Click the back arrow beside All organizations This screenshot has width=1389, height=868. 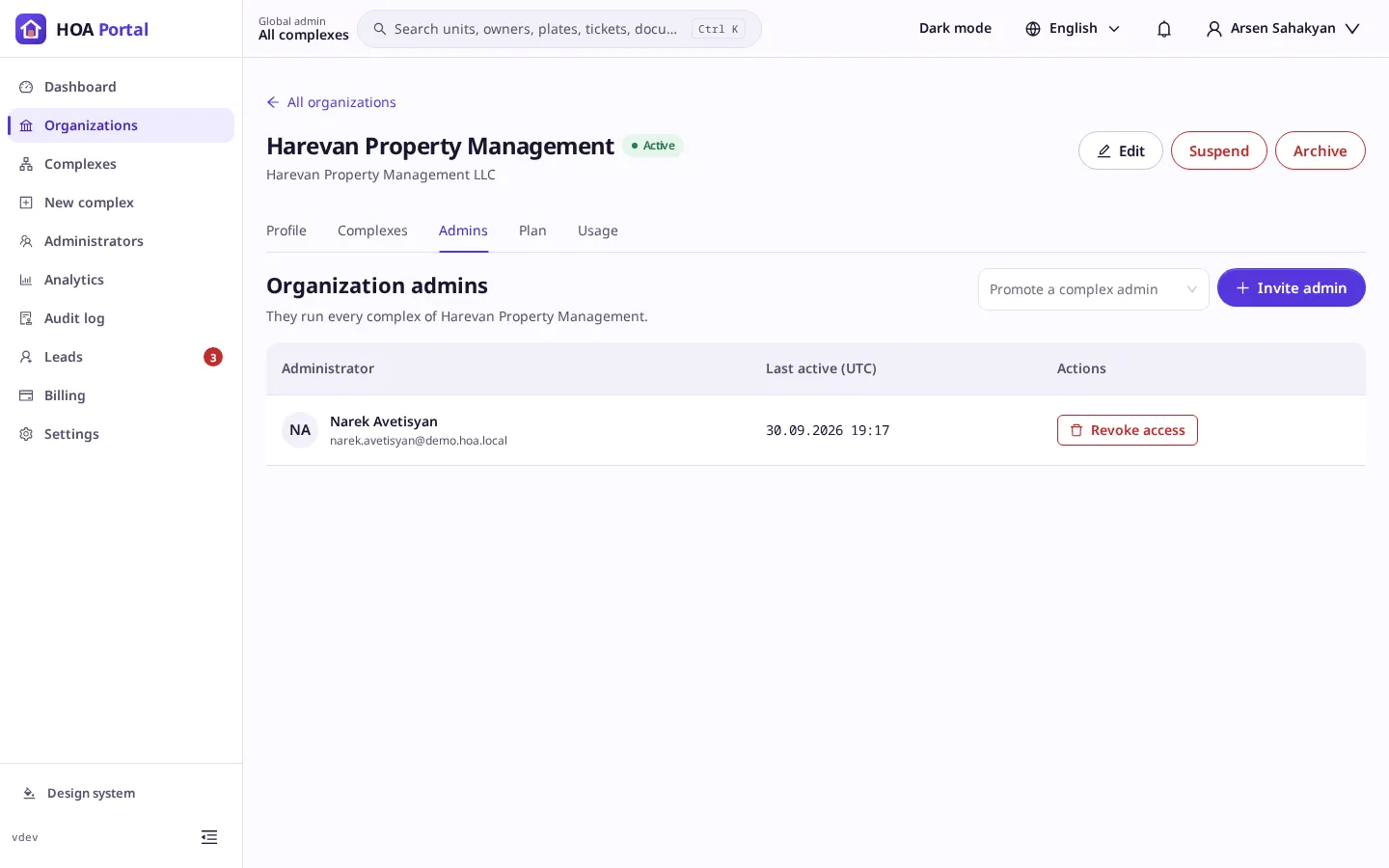[x=273, y=102]
